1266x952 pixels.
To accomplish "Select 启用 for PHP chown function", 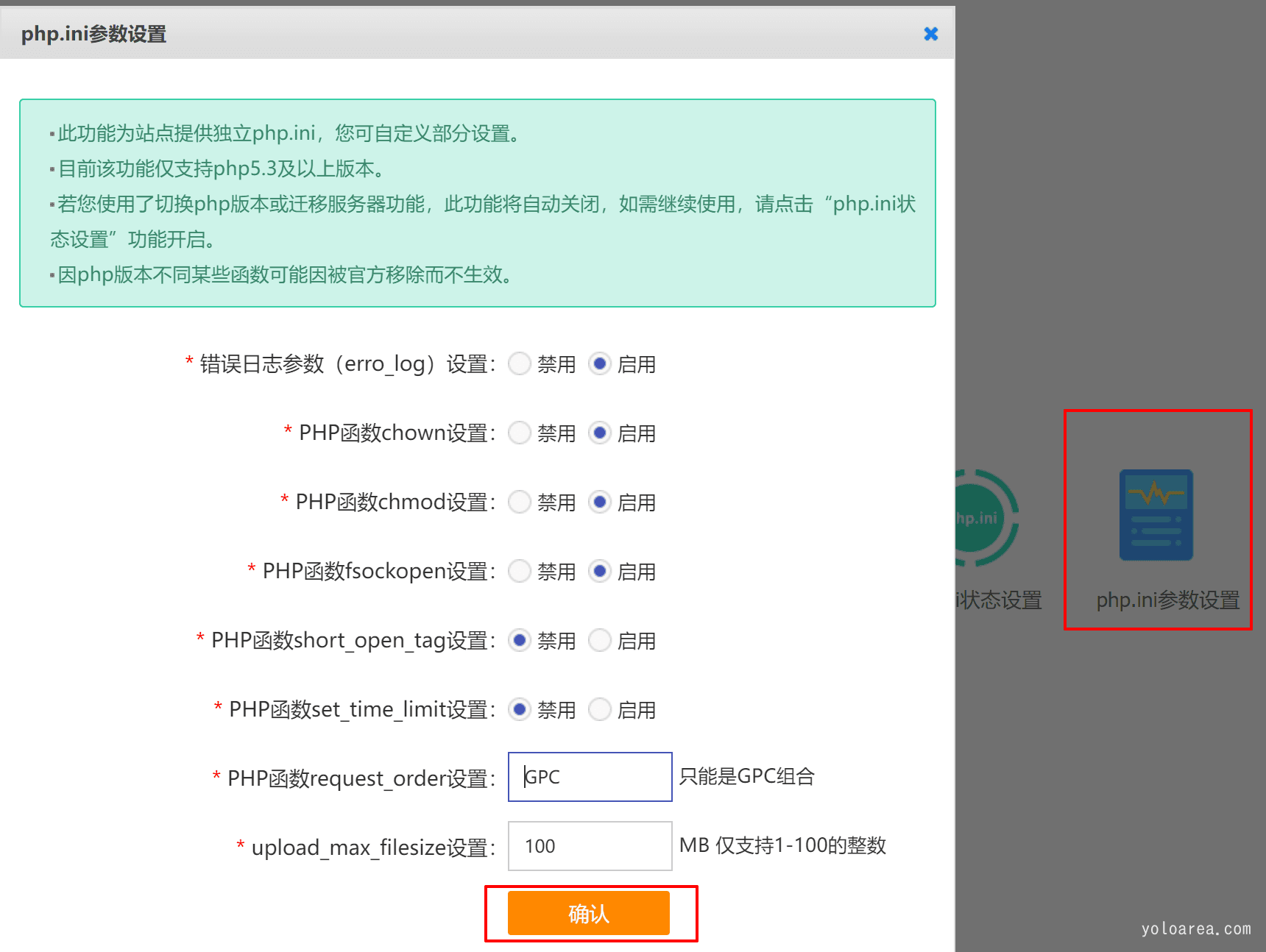I will point(600,433).
